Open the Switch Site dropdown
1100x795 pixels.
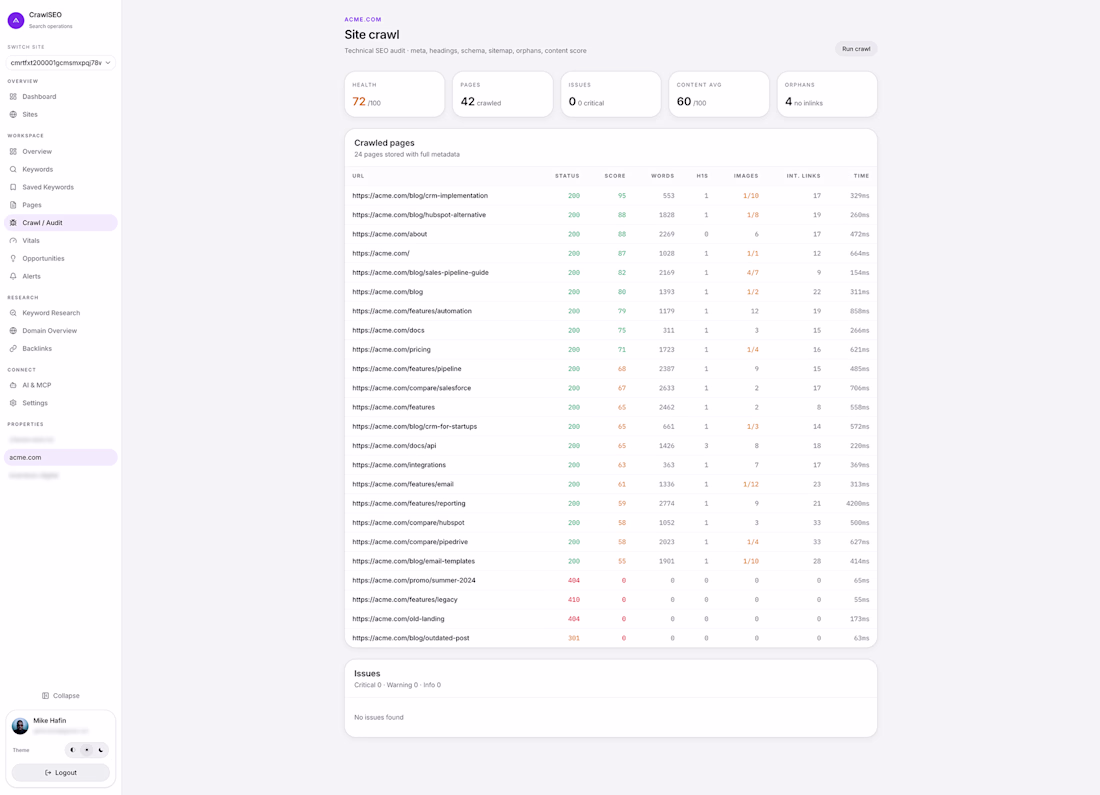60,62
